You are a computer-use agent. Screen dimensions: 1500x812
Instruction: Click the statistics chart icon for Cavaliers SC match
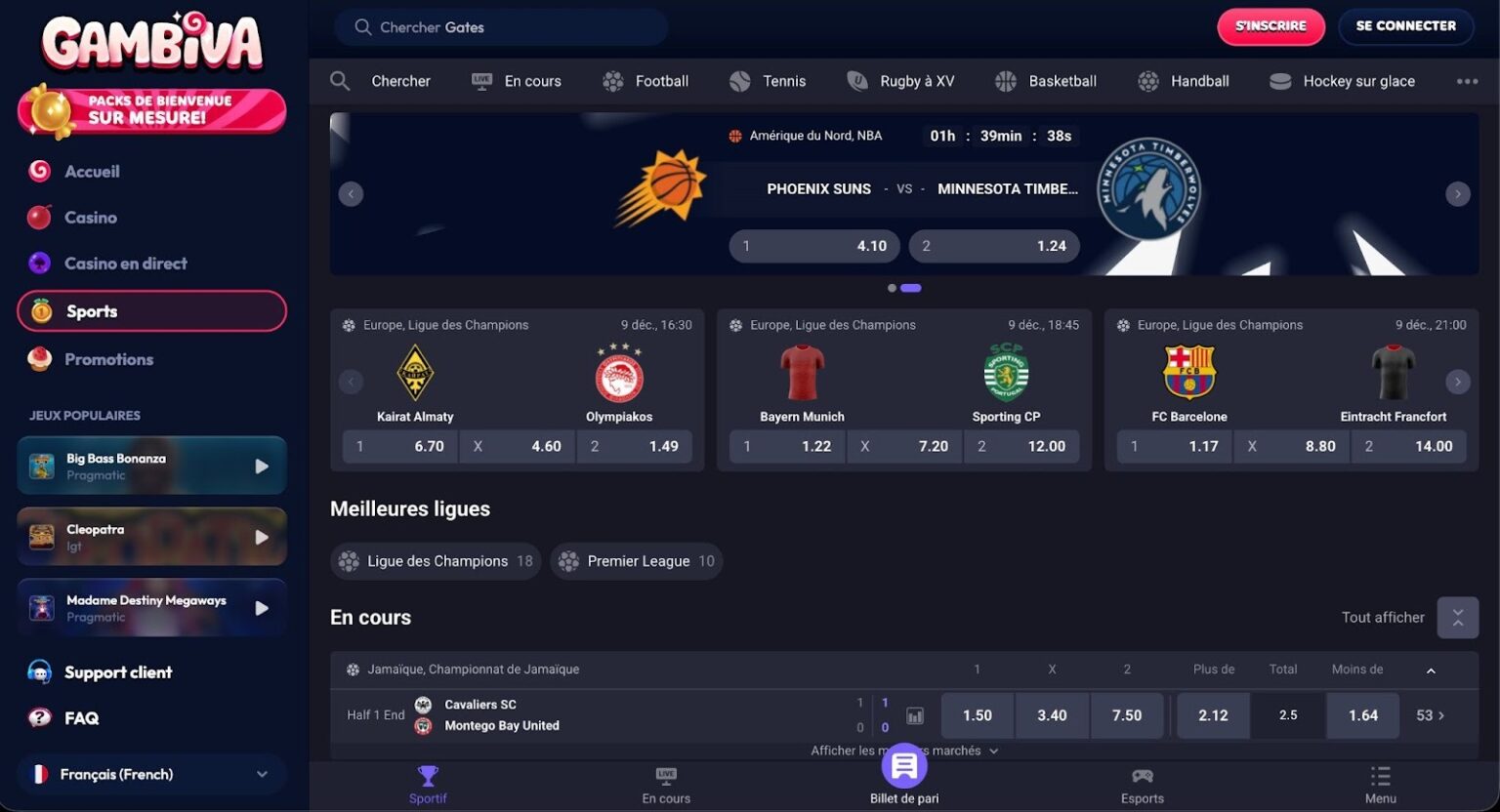(915, 716)
